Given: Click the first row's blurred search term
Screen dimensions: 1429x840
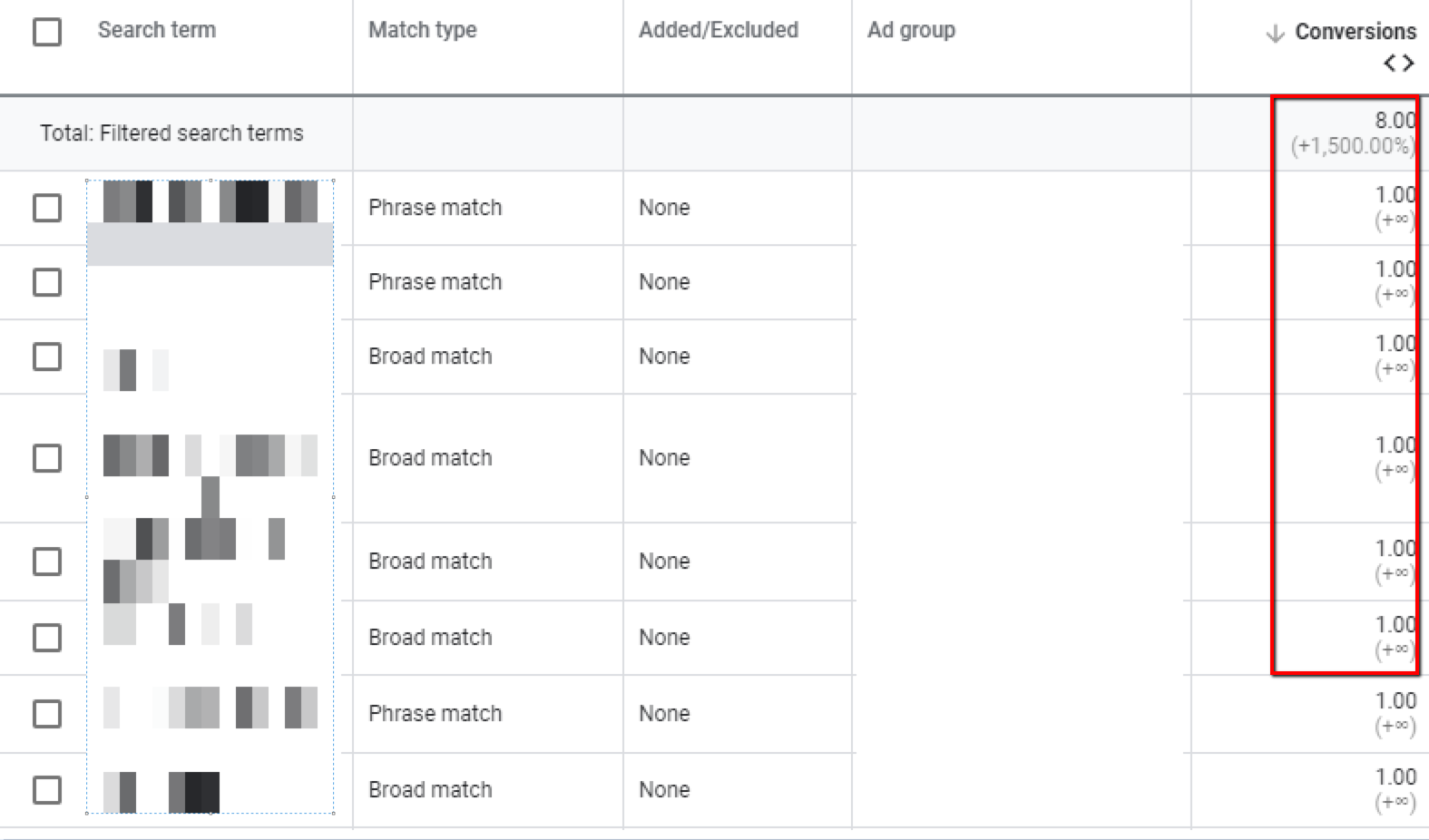Looking at the screenshot, I should (x=210, y=201).
